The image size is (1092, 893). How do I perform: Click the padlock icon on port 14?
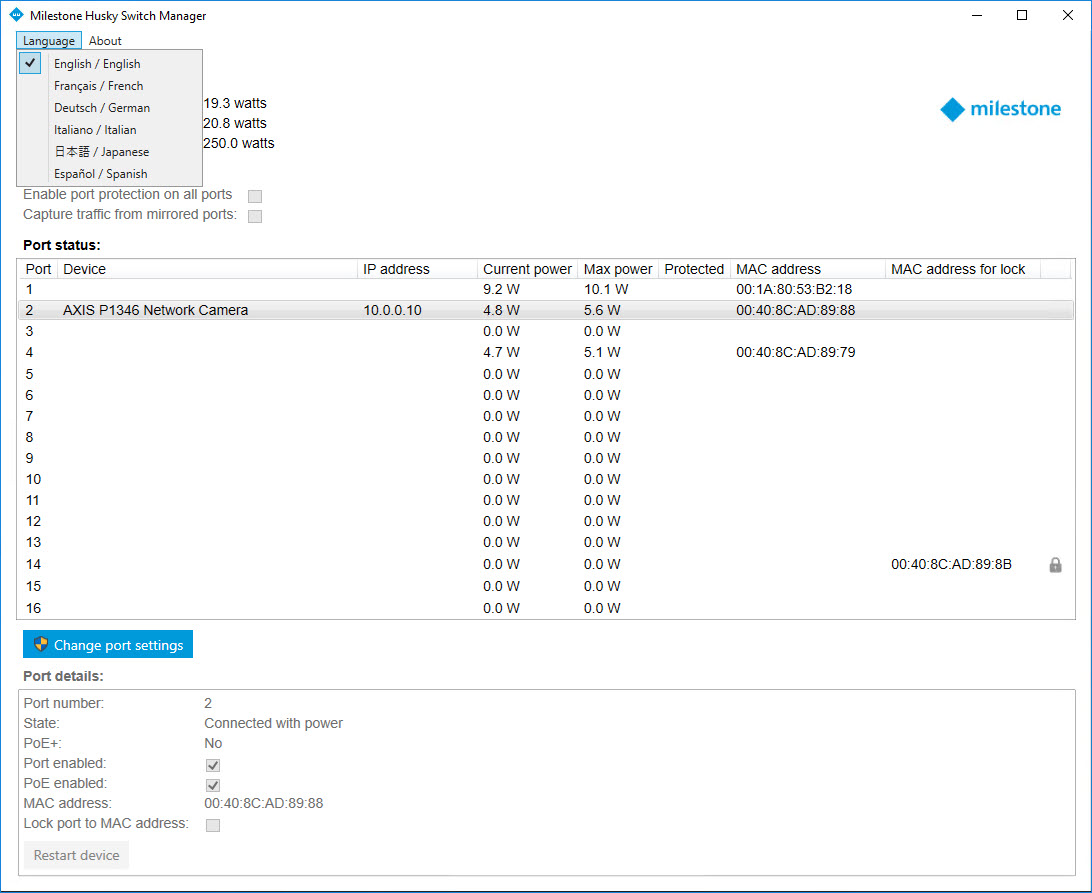1055,565
